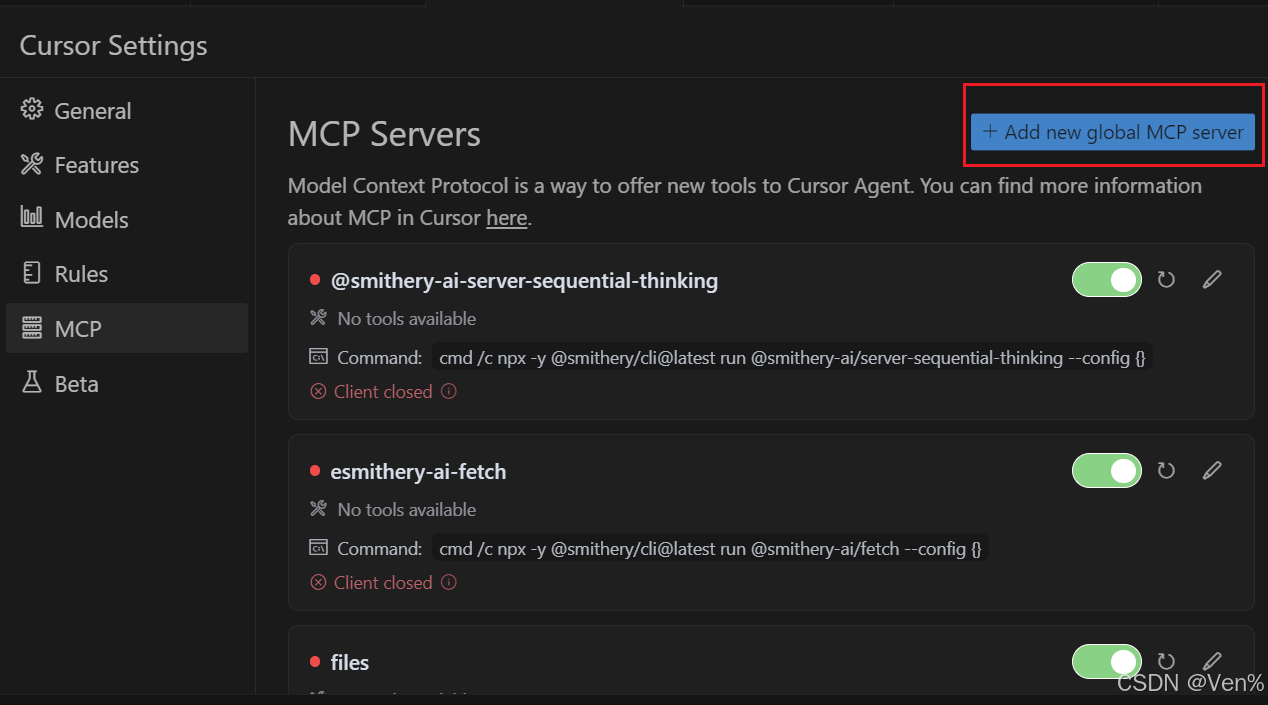Edit the sequential-thinking server with pencil
Viewport: 1268px width, 705px height.
click(x=1212, y=279)
